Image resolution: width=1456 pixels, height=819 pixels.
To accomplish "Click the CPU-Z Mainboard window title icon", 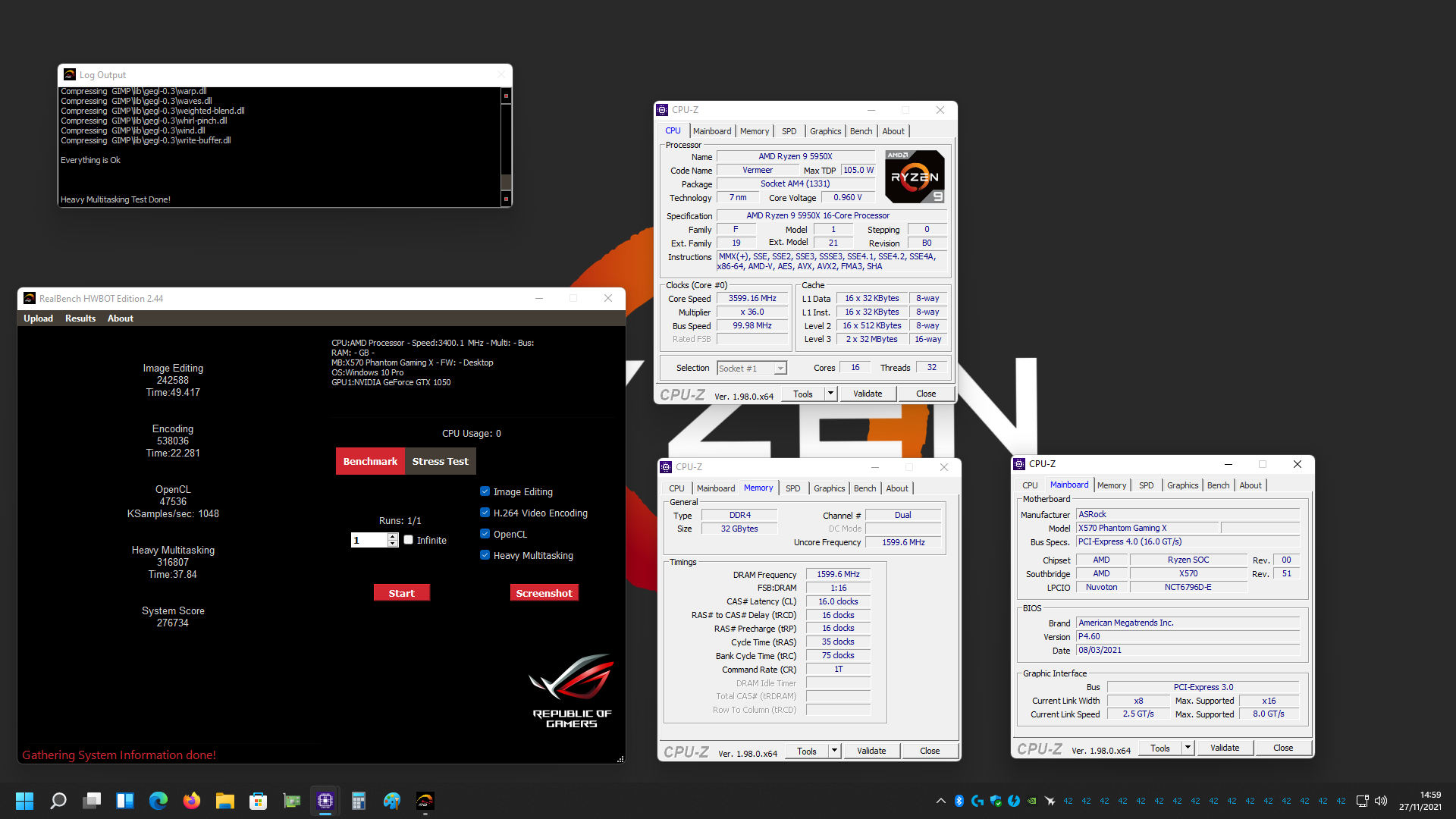I will tap(1020, 463).
